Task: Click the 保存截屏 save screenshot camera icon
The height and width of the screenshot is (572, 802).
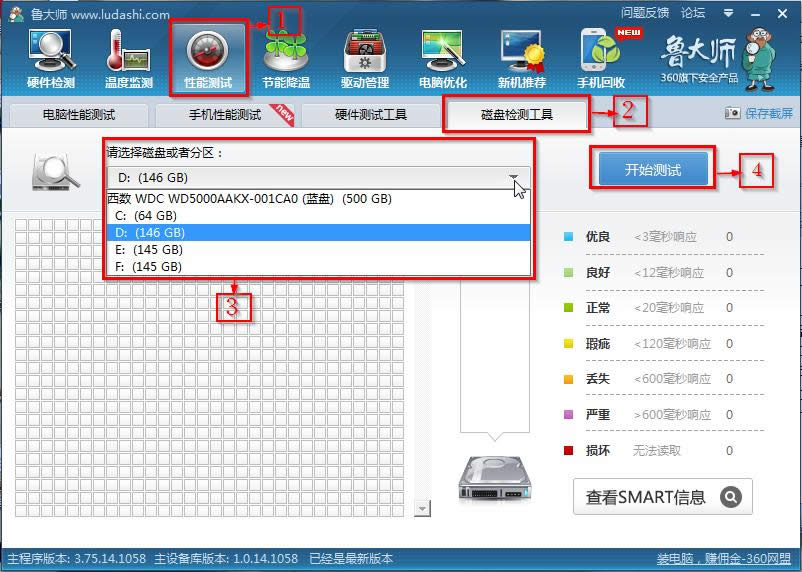Action: tap(732, 114)
